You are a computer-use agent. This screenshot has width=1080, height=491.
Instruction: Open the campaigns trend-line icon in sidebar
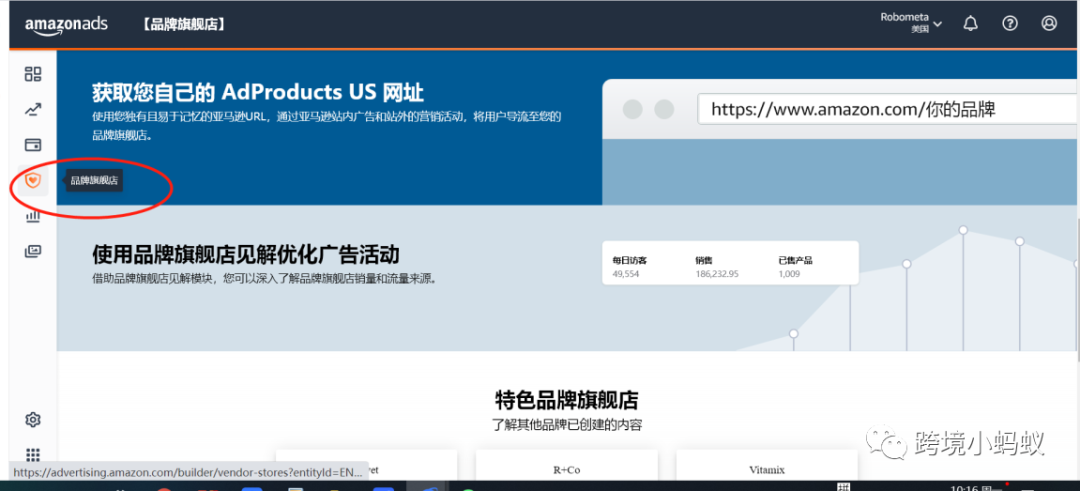click(33, 109)
